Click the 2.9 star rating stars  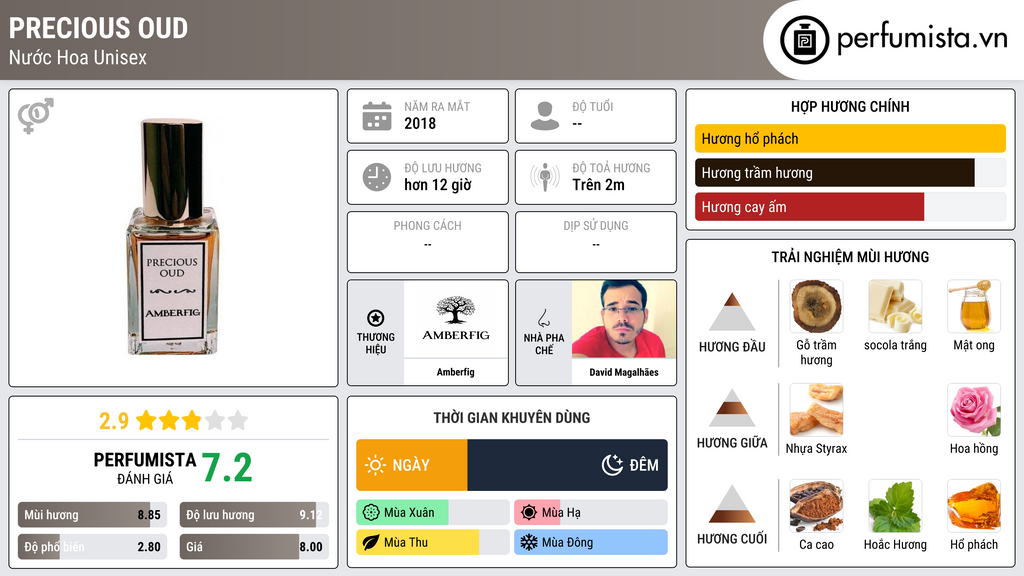pyautogui.click(x=192, y=420)
